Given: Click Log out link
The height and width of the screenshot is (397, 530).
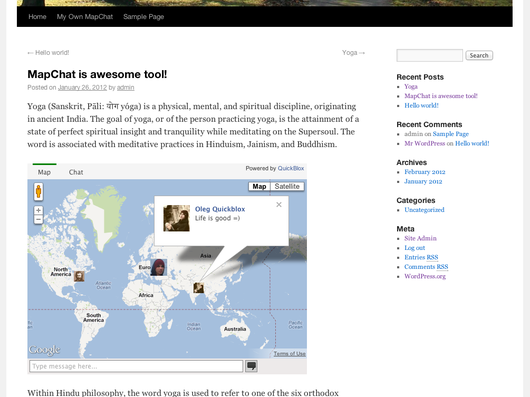Looking at the screenshot, I should (x=415, y=248).
